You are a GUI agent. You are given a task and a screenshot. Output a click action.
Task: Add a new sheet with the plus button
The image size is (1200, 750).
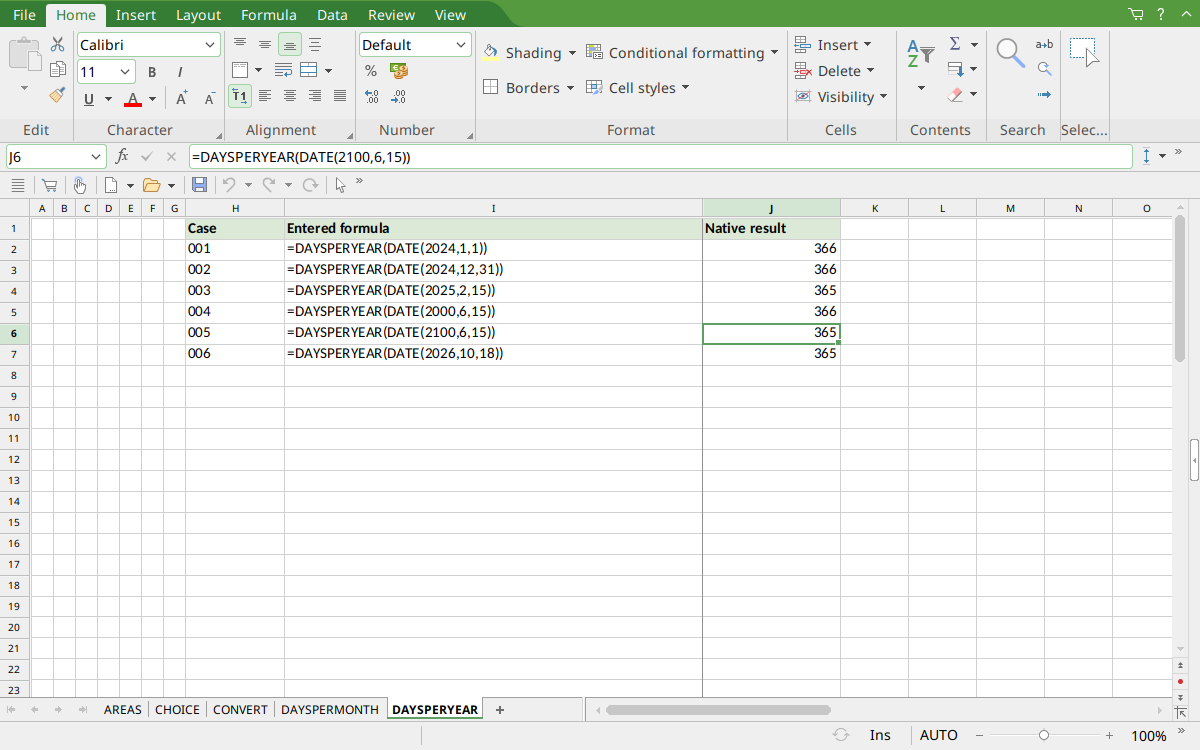click(500, 709)
